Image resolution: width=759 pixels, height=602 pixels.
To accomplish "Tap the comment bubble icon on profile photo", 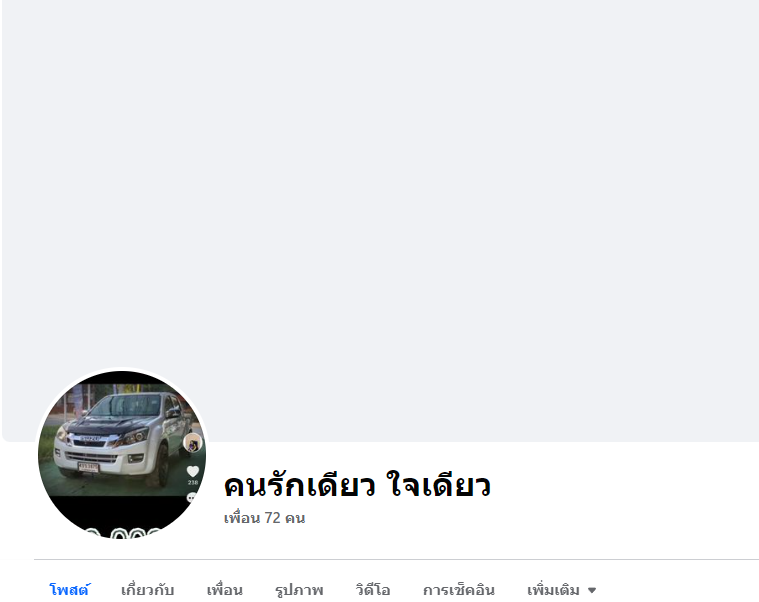I will pyautogui.click(x=192, y=497).
